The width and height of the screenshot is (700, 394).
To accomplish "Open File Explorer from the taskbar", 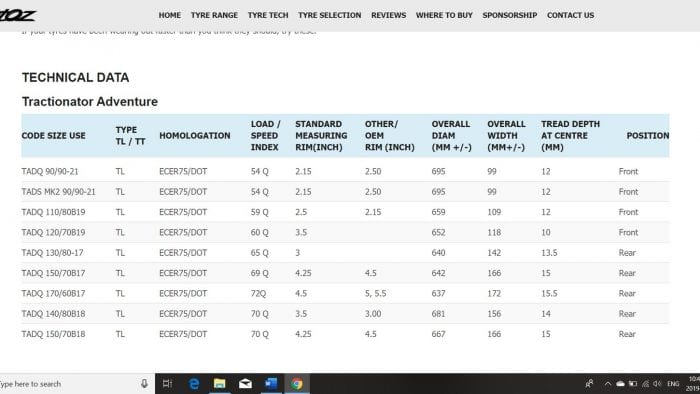I will pyautogui.click(x=220, y=384).
